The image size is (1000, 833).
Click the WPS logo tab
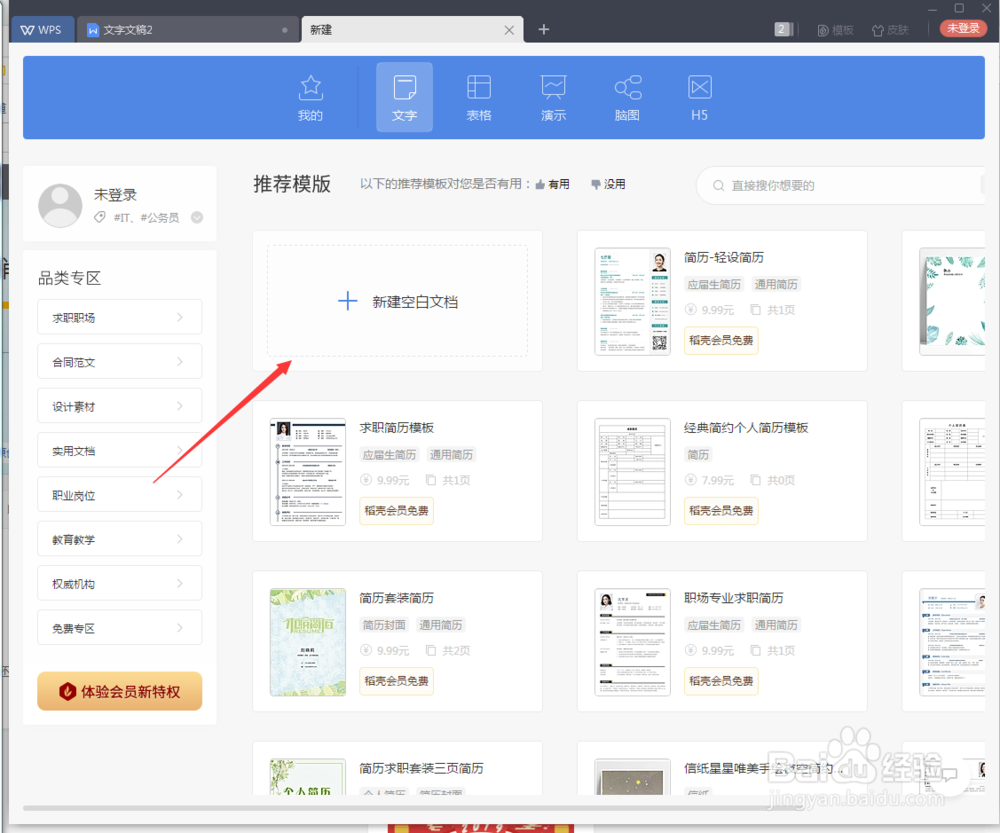point(42,30)
